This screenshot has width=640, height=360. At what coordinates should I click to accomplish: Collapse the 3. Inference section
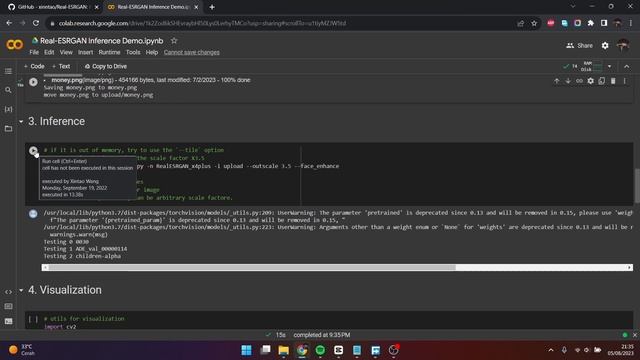click(21, 121)
